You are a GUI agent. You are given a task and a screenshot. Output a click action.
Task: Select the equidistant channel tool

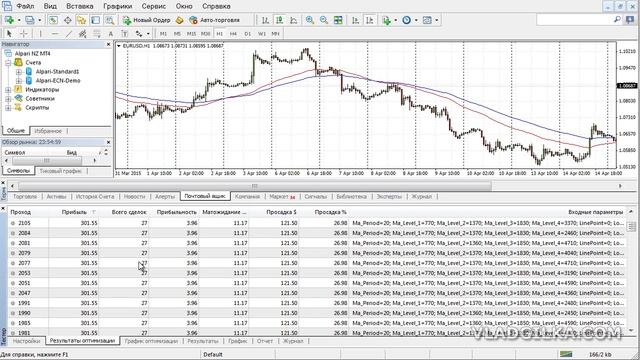coord(82,34)
